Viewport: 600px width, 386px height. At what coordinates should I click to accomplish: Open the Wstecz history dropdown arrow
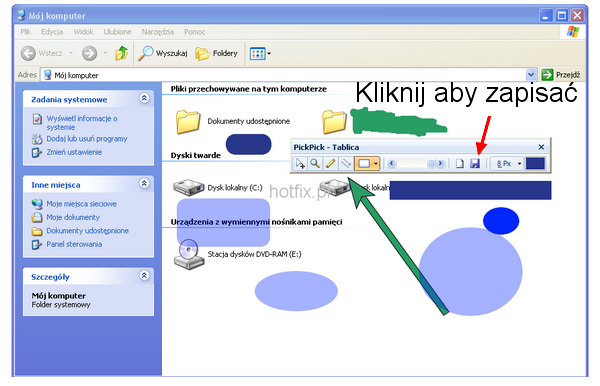tap(71, 53)
